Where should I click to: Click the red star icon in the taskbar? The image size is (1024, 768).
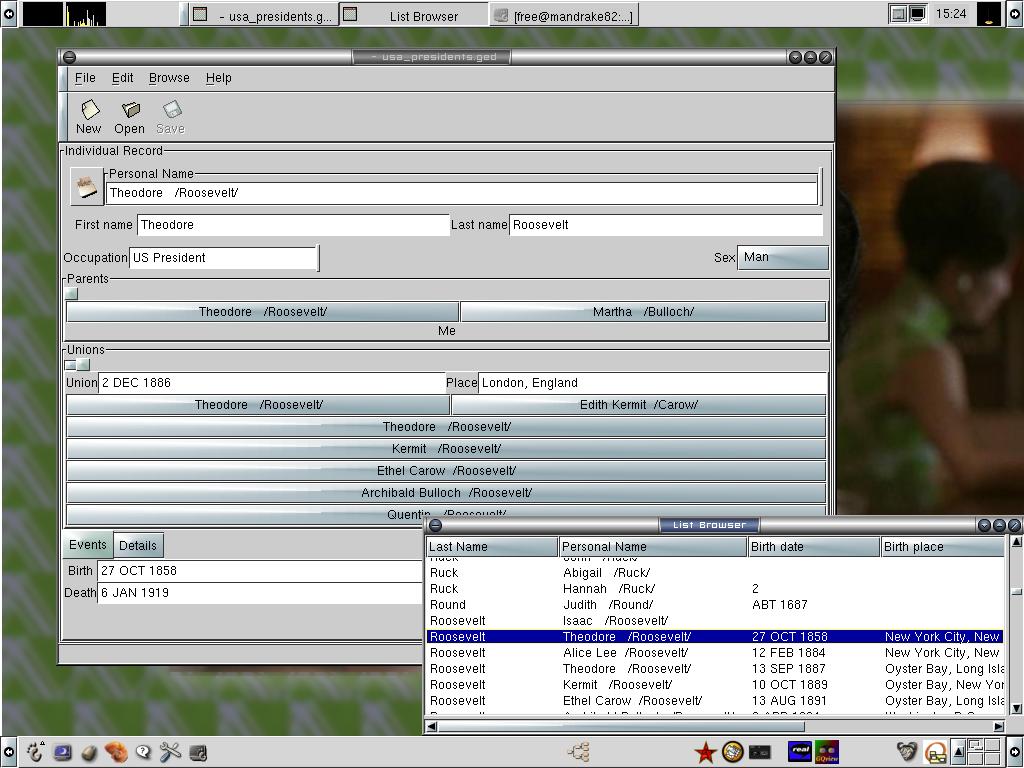[705, 751]
